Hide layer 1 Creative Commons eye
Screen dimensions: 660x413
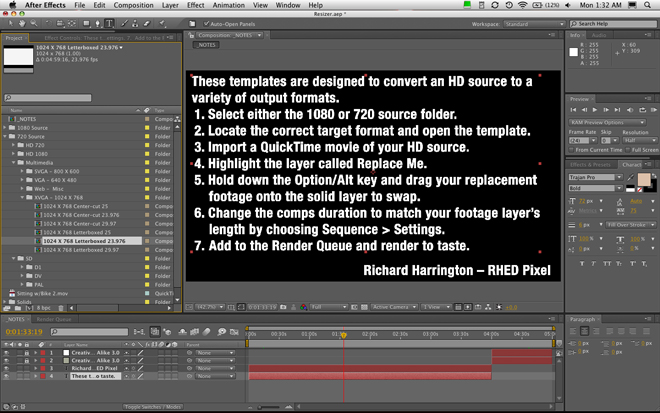[6, 353]
